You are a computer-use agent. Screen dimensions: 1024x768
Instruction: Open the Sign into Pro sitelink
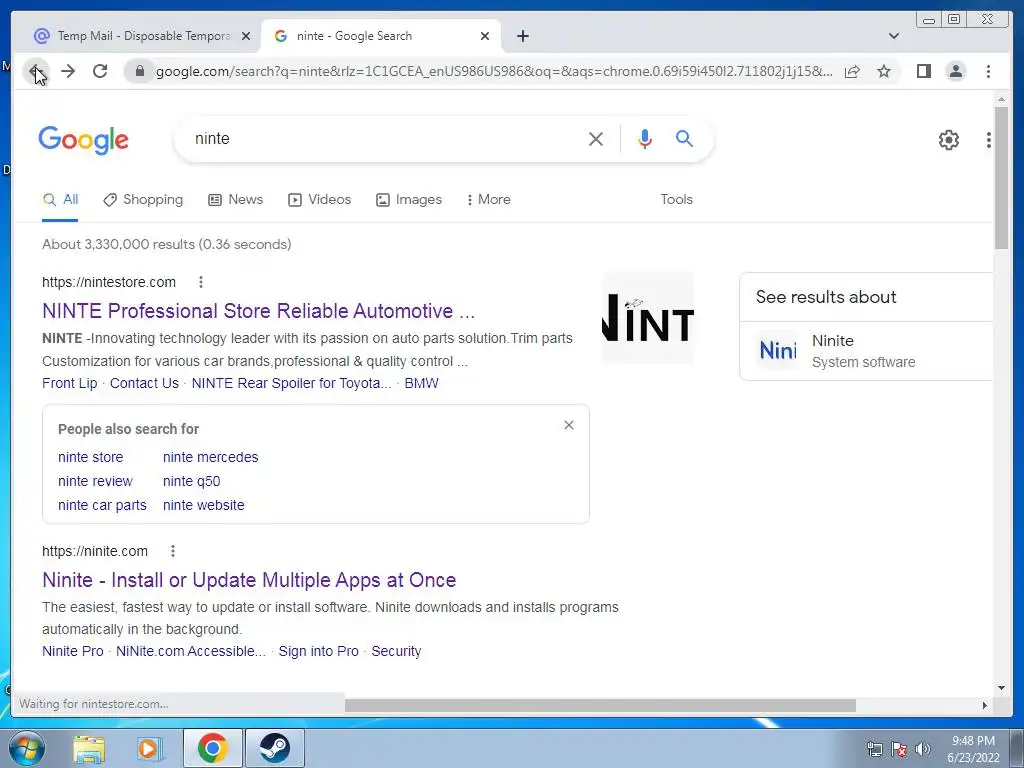[318, 651]
